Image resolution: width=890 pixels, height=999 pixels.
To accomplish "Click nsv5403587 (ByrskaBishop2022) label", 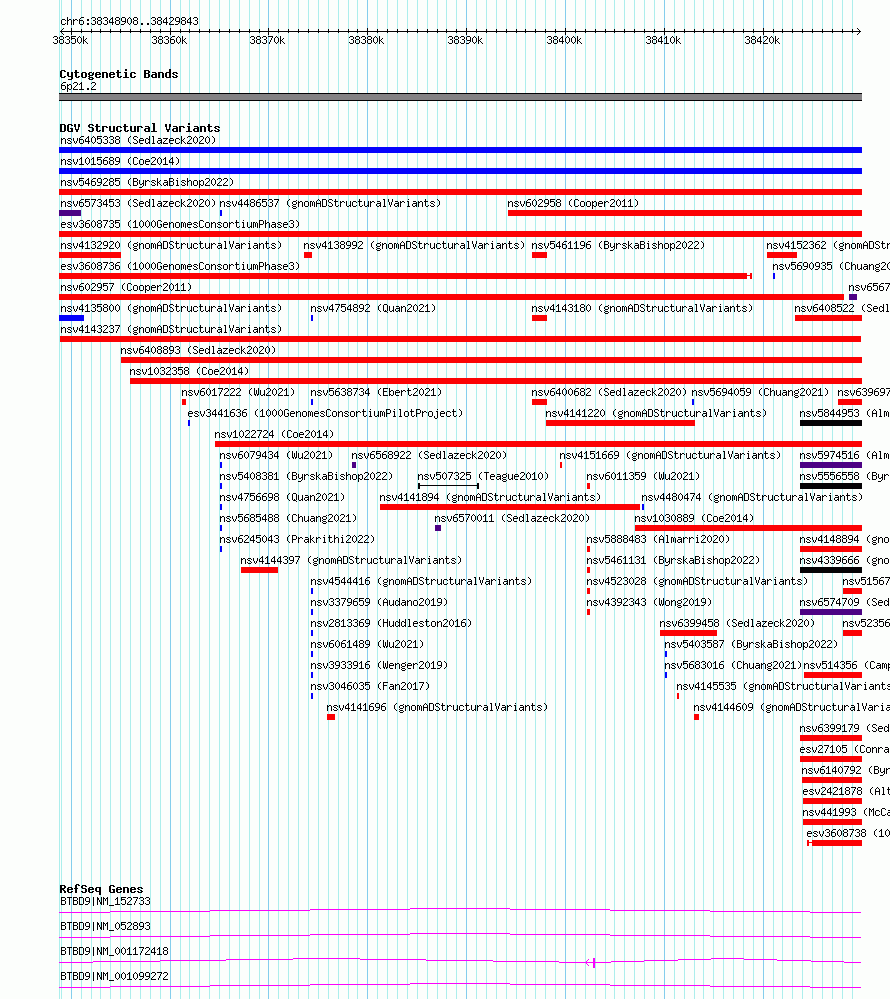I will coord(751,645).
